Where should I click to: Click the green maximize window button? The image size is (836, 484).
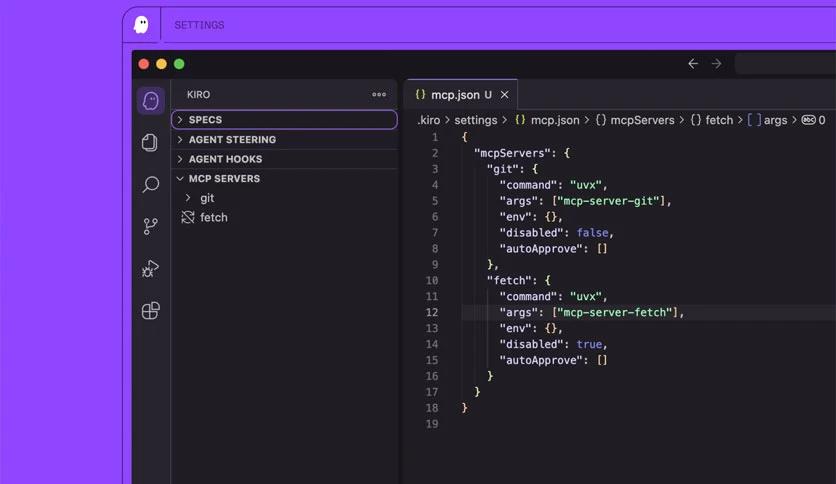(x=180, y=64)
